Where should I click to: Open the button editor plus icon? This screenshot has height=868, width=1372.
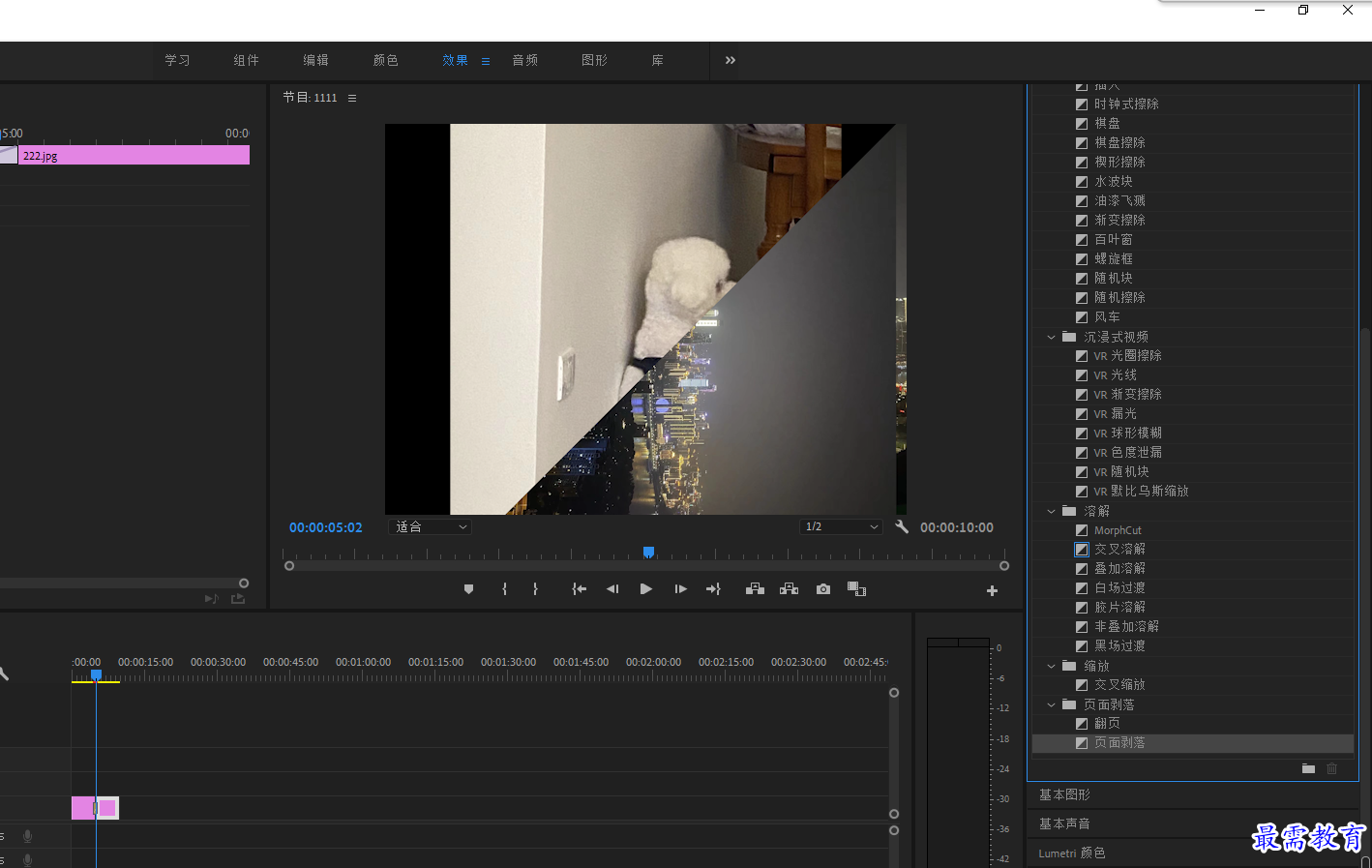(992, 590)
